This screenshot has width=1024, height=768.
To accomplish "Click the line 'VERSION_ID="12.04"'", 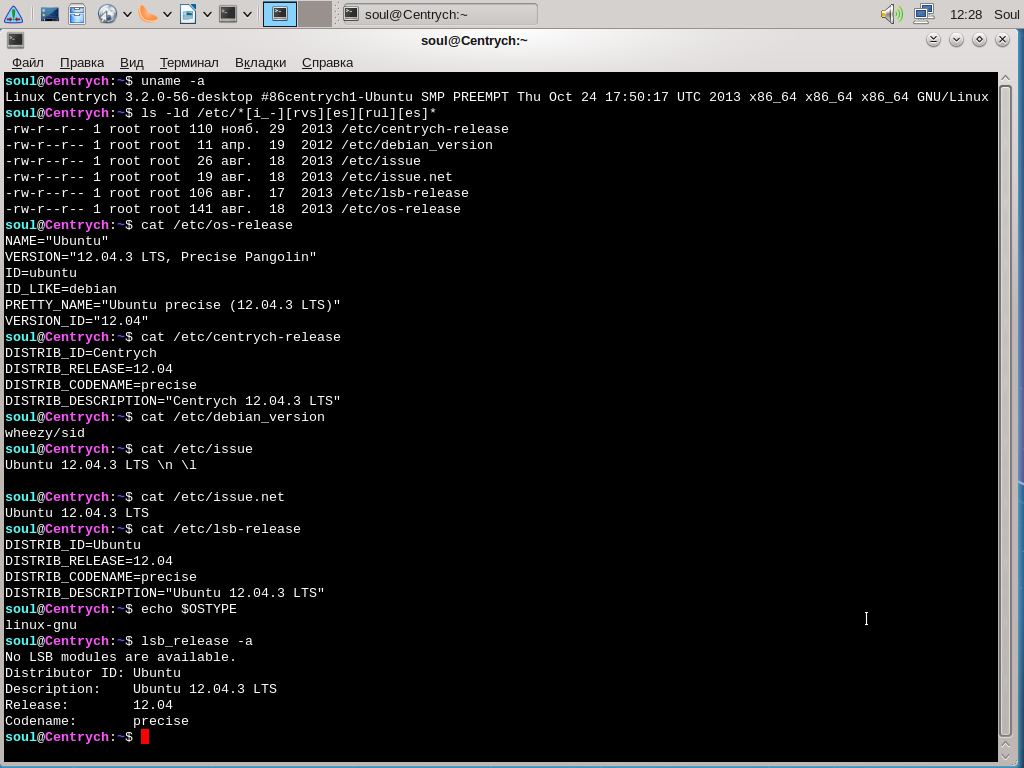I will pos(77,321).
